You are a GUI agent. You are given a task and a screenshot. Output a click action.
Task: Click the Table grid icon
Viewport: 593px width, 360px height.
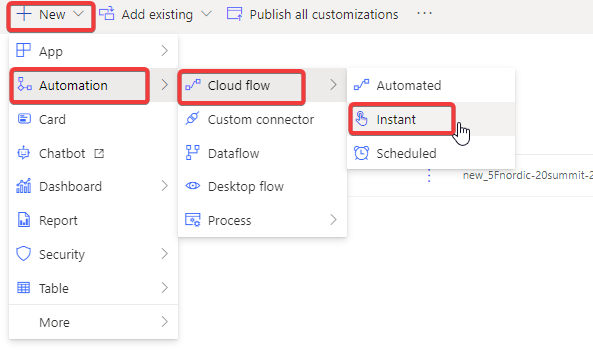(23, 288)
